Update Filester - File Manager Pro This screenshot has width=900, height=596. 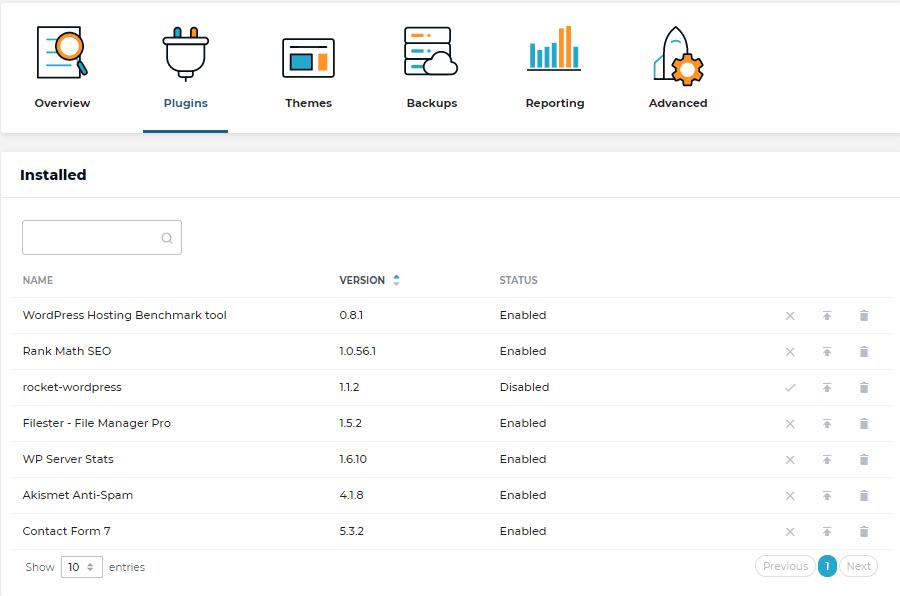click(827, 424)
